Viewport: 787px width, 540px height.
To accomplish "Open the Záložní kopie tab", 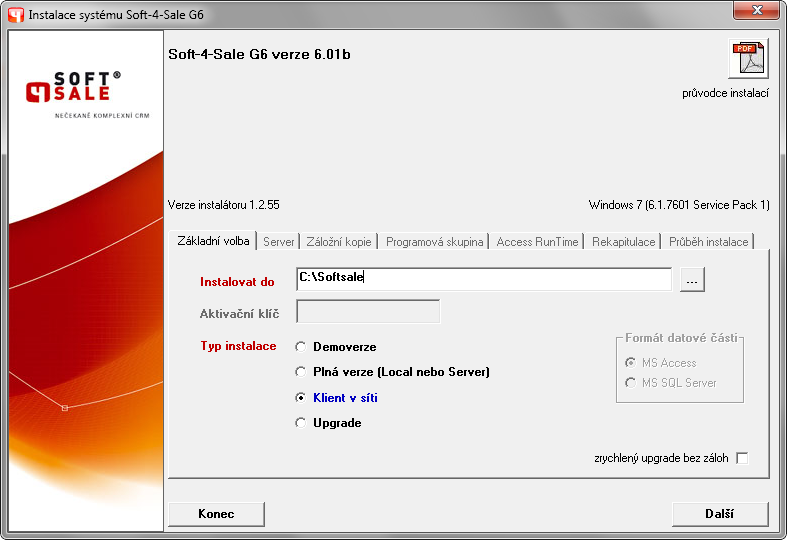I will coord(339,242).
